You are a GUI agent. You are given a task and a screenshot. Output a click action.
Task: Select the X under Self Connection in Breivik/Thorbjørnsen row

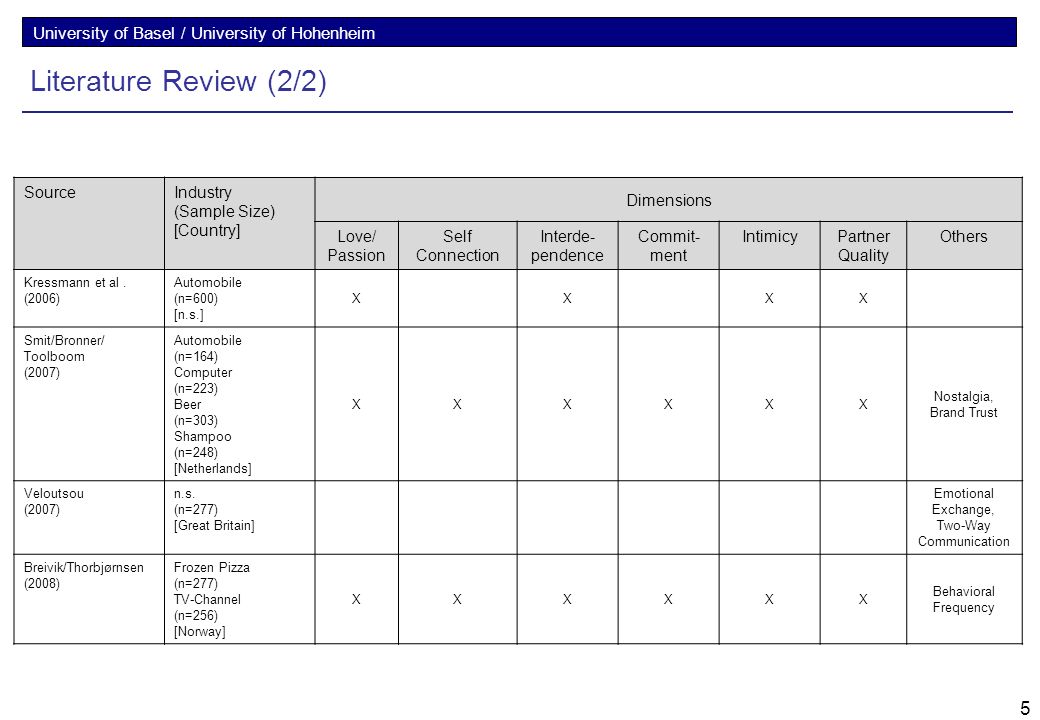click(x=457, y=599)
